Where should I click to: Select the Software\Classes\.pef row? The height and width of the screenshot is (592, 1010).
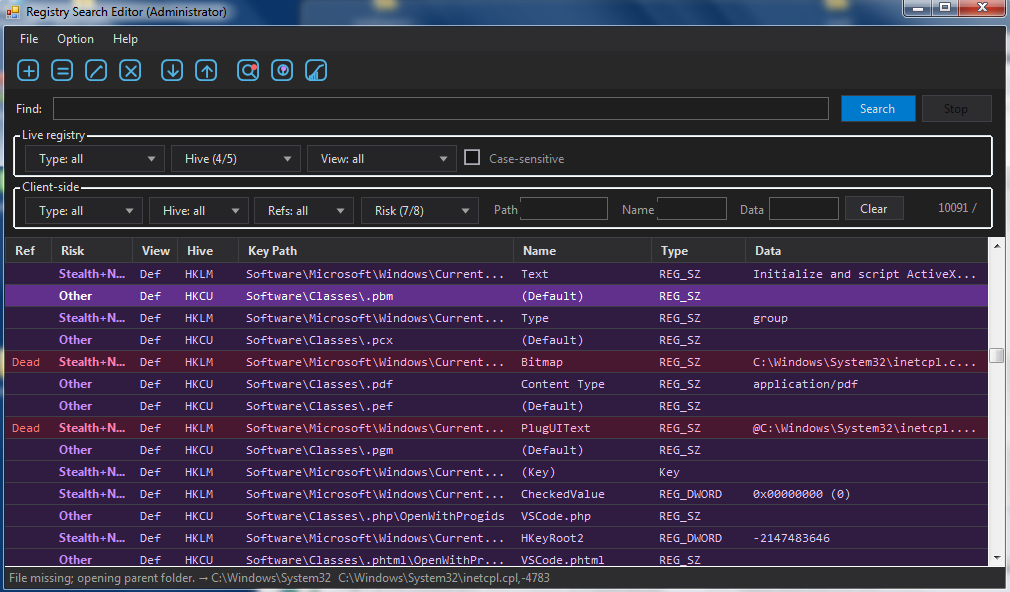[x=497, y=406]
